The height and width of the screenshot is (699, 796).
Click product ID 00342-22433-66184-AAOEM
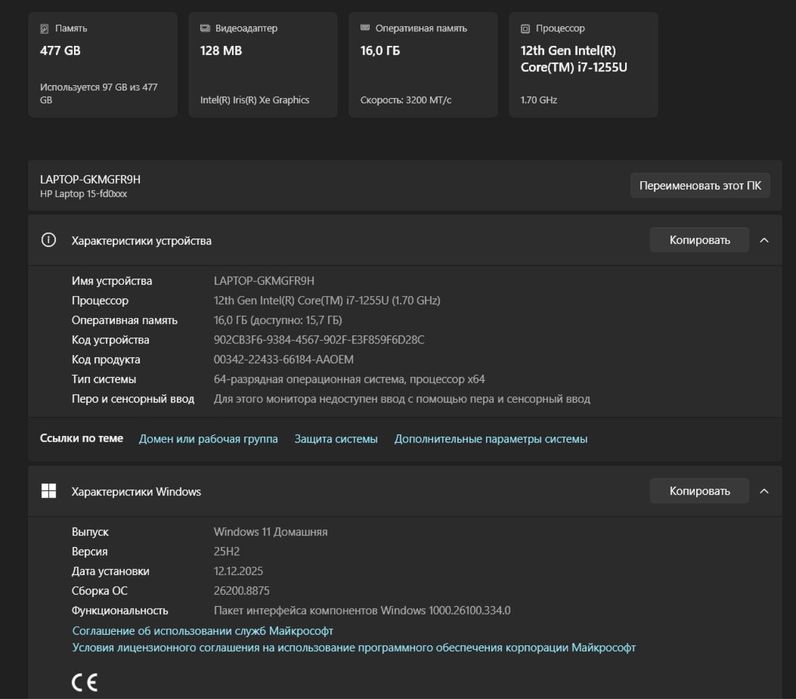(x=284, y=359)
